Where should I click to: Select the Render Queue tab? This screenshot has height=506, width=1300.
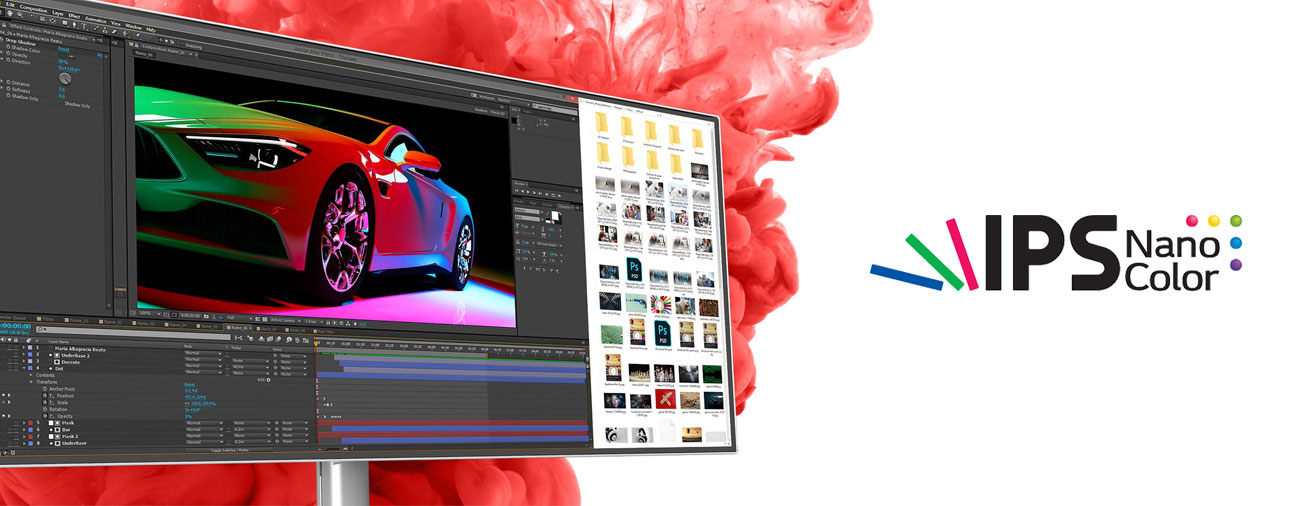(12, 318)
